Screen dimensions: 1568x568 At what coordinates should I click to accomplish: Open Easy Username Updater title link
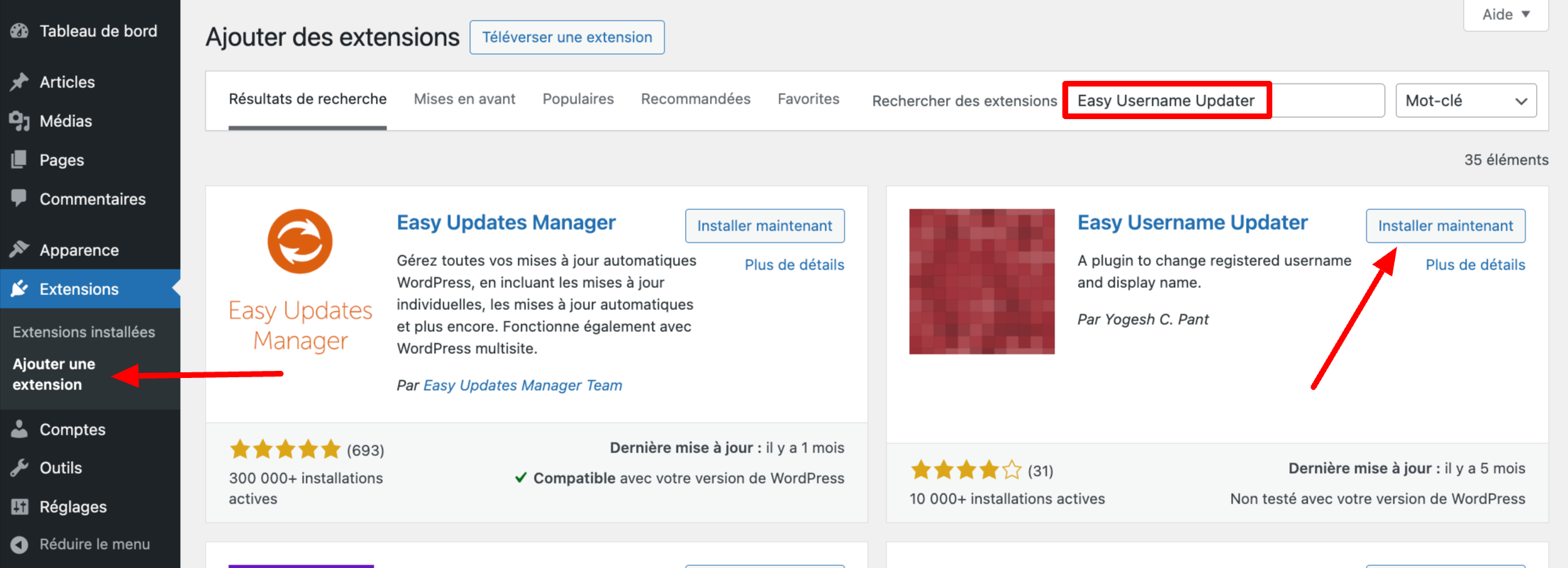[1192, 223]
